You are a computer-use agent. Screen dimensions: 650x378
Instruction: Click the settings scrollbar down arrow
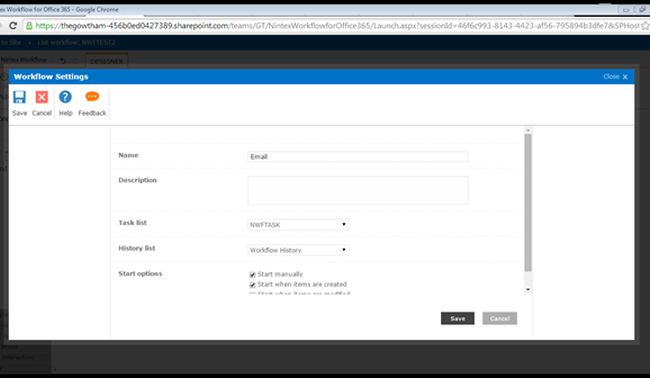528,289
